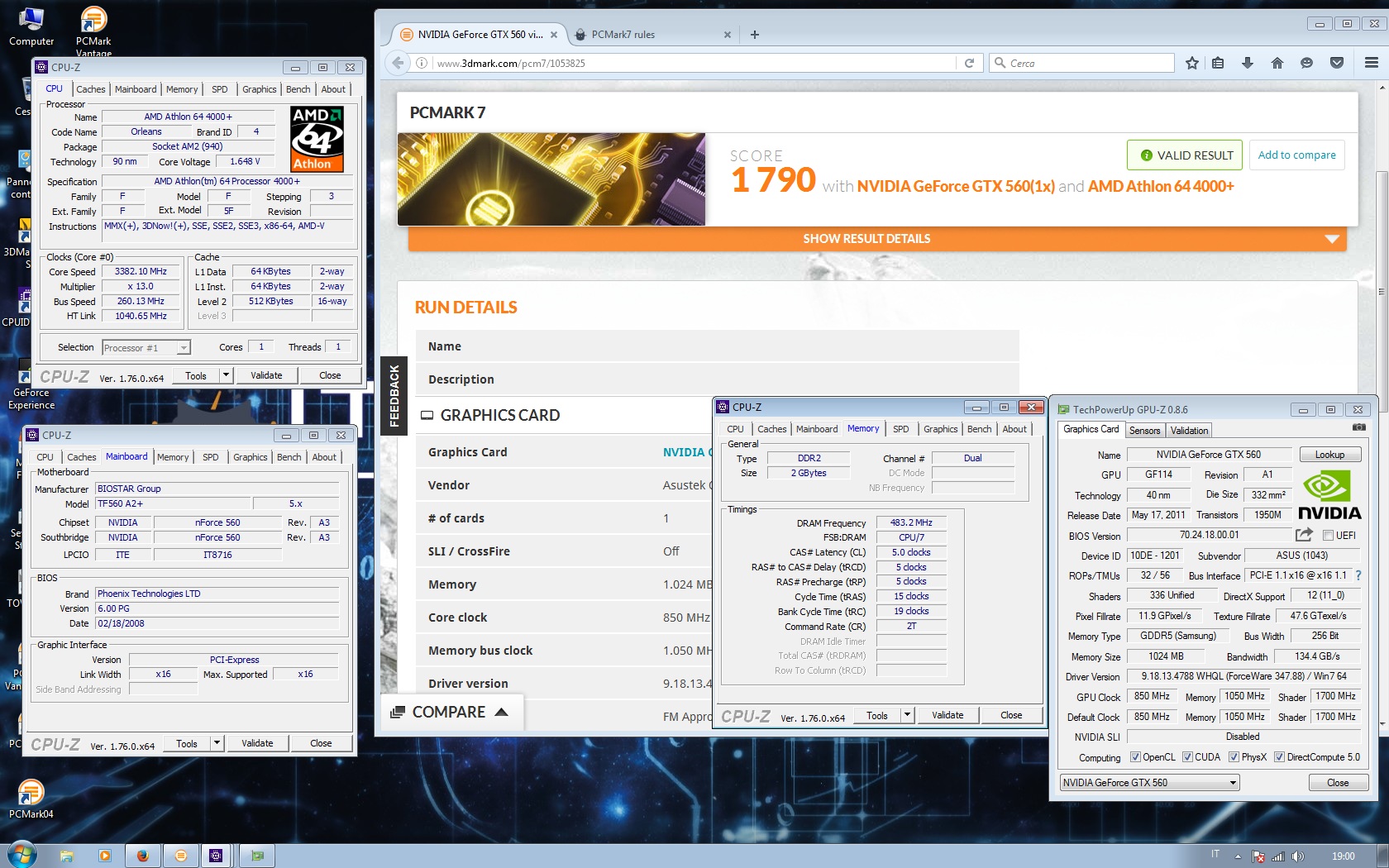
Task: Switch to Firefox in taskbar
Action: (x=143, y=856)
